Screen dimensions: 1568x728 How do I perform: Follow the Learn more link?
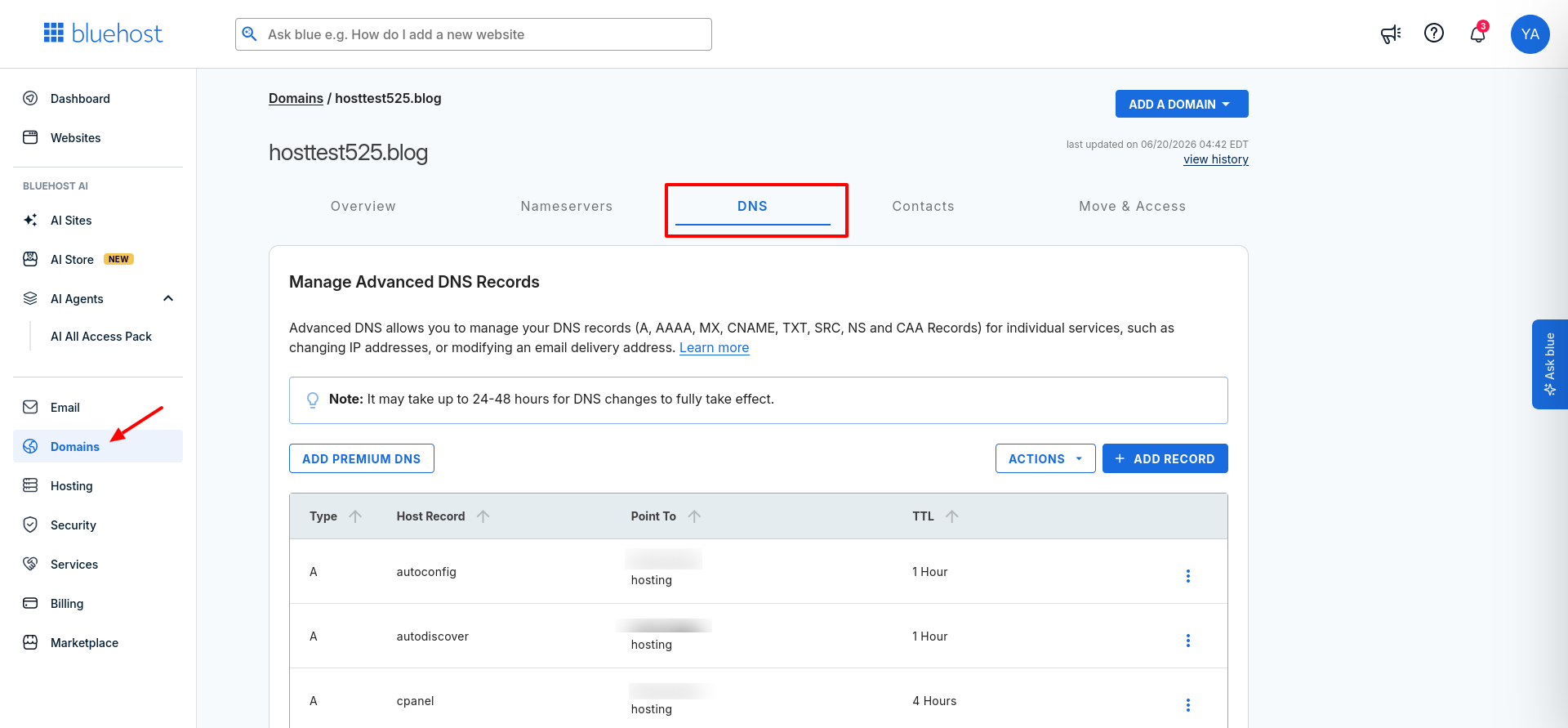714,347
